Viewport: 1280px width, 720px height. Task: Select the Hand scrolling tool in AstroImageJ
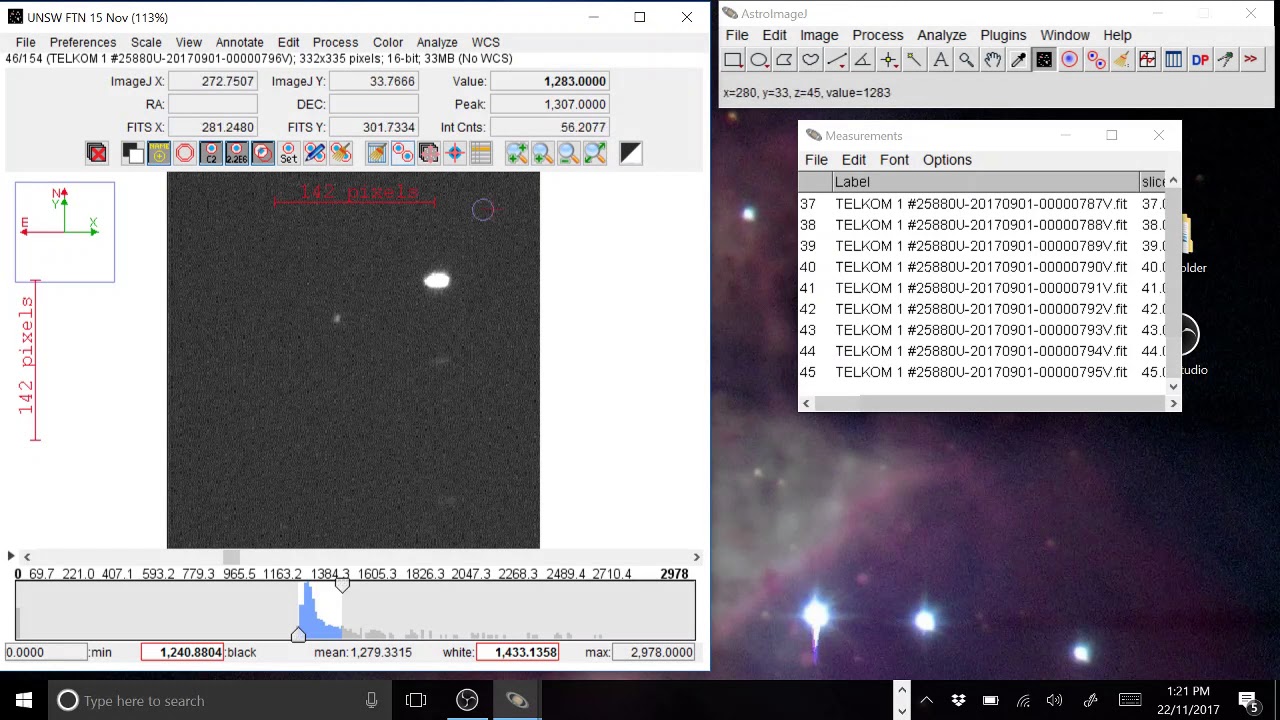992,60
